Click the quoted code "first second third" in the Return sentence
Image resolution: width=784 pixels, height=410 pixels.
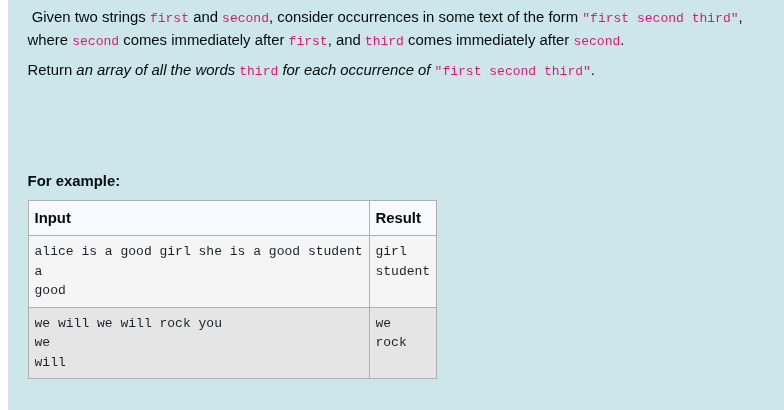[x=512, y=71]
